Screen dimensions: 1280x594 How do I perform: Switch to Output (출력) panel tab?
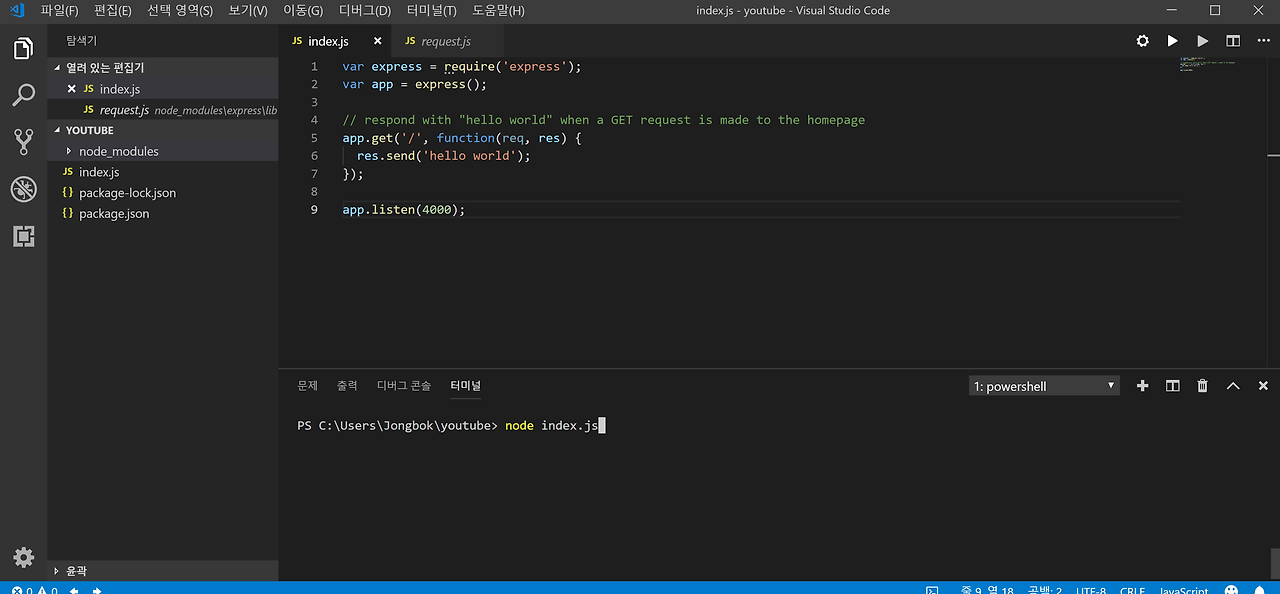pyautogui.click(x=347, y=386)
